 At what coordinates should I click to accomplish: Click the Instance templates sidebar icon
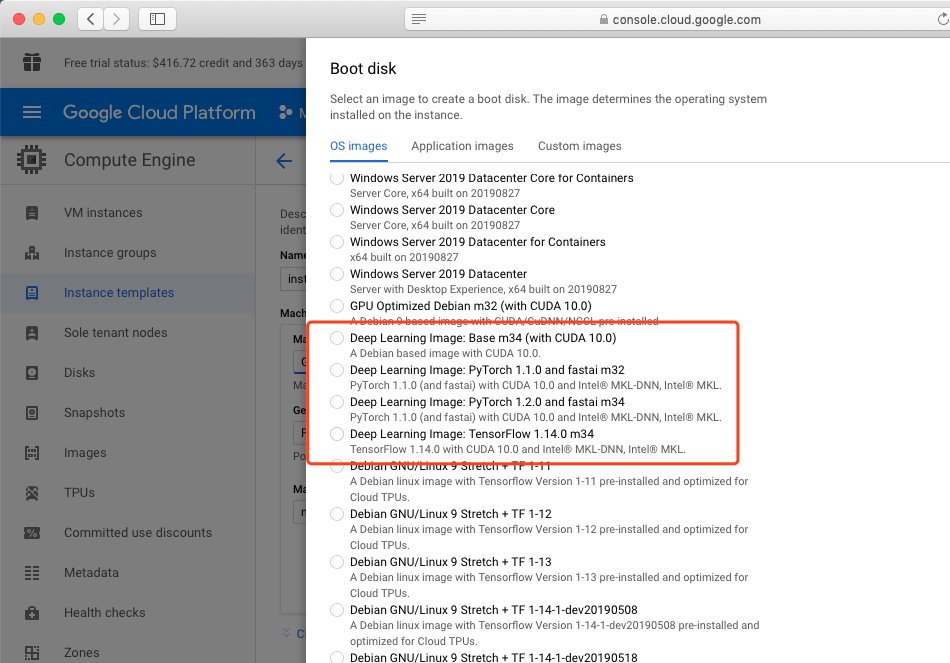click(32, 293)
